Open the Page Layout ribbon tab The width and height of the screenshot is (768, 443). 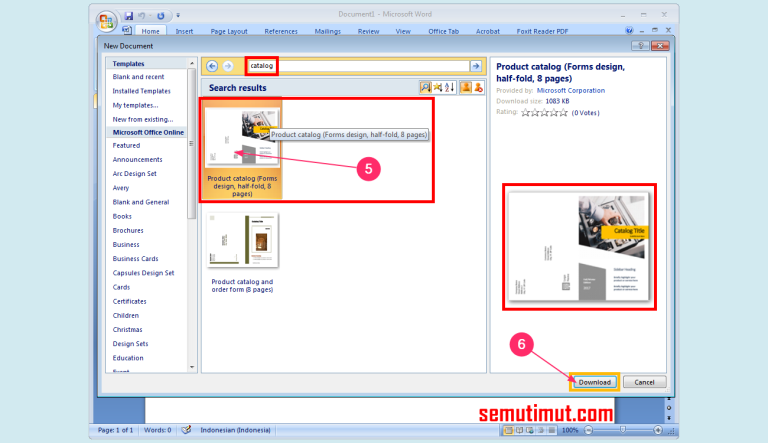(229, 31)
